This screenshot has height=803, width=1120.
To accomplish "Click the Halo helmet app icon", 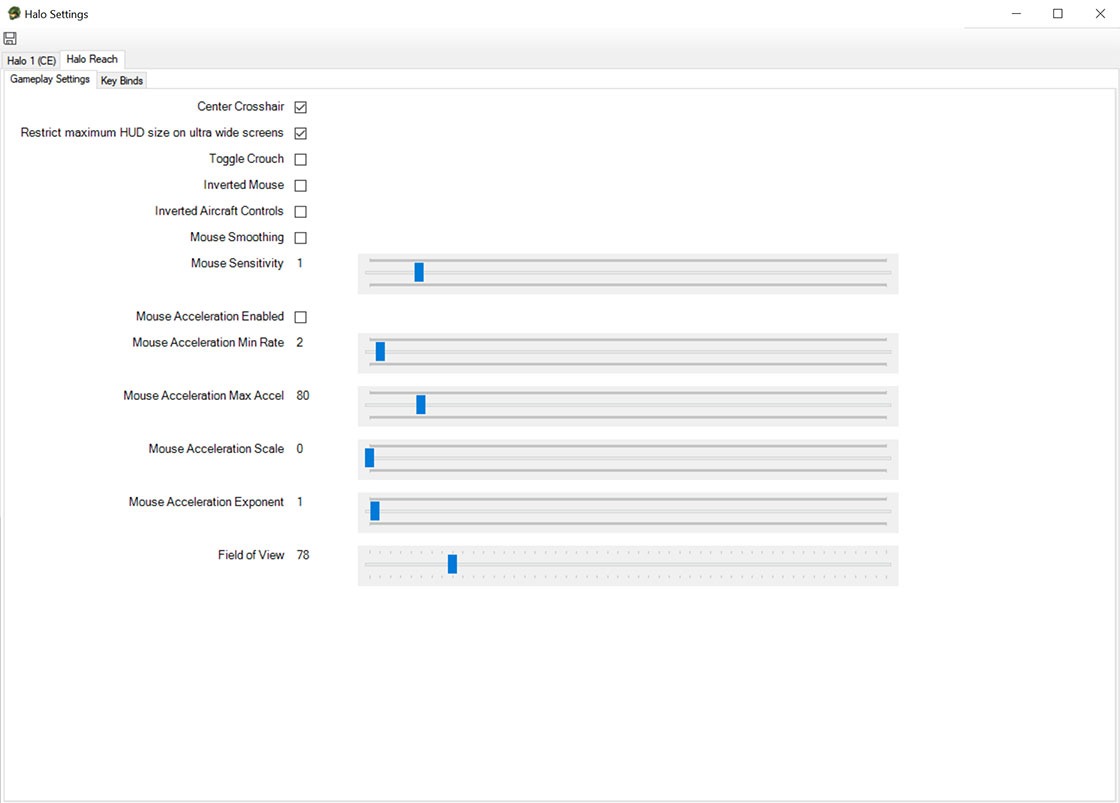I will [13, 14].
